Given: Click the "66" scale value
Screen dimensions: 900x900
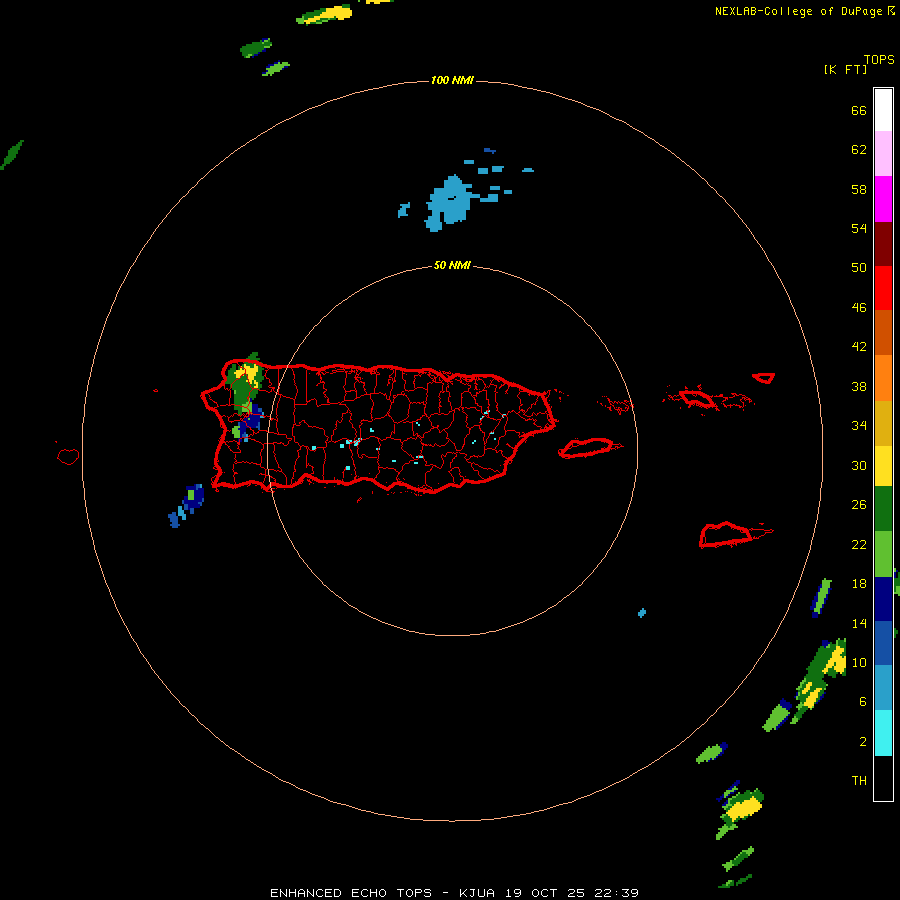Looking at the screenshot, I should pos(859,110).
